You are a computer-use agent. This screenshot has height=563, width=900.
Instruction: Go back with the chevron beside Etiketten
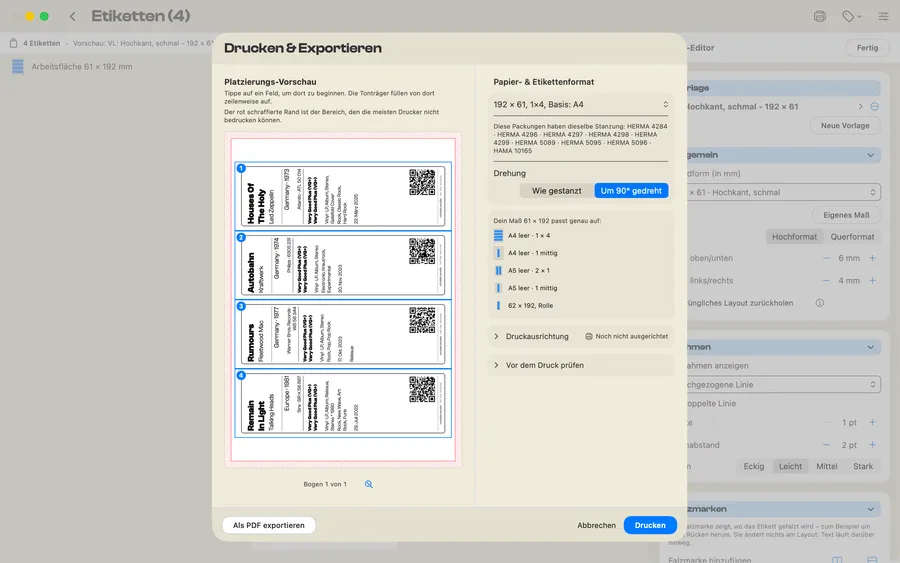tap(72, 17)
